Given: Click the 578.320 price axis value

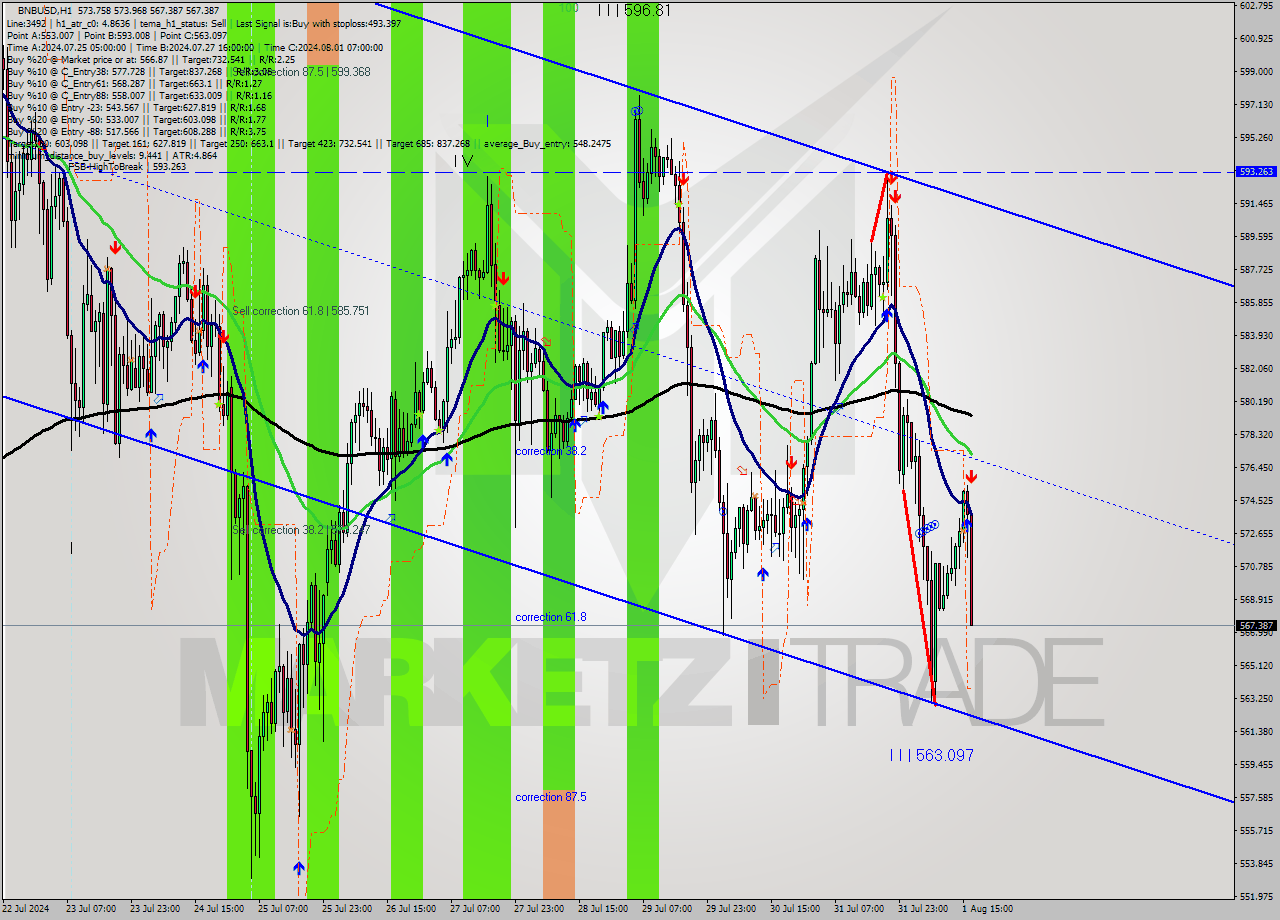Looking at the screenshot, I should tap(1256, 434).
